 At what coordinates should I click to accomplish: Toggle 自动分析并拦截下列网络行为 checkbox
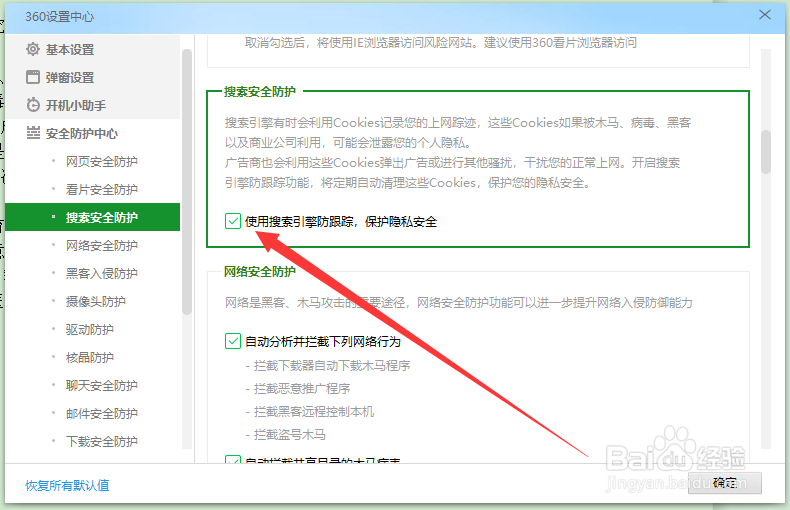(x=233, y=341)
